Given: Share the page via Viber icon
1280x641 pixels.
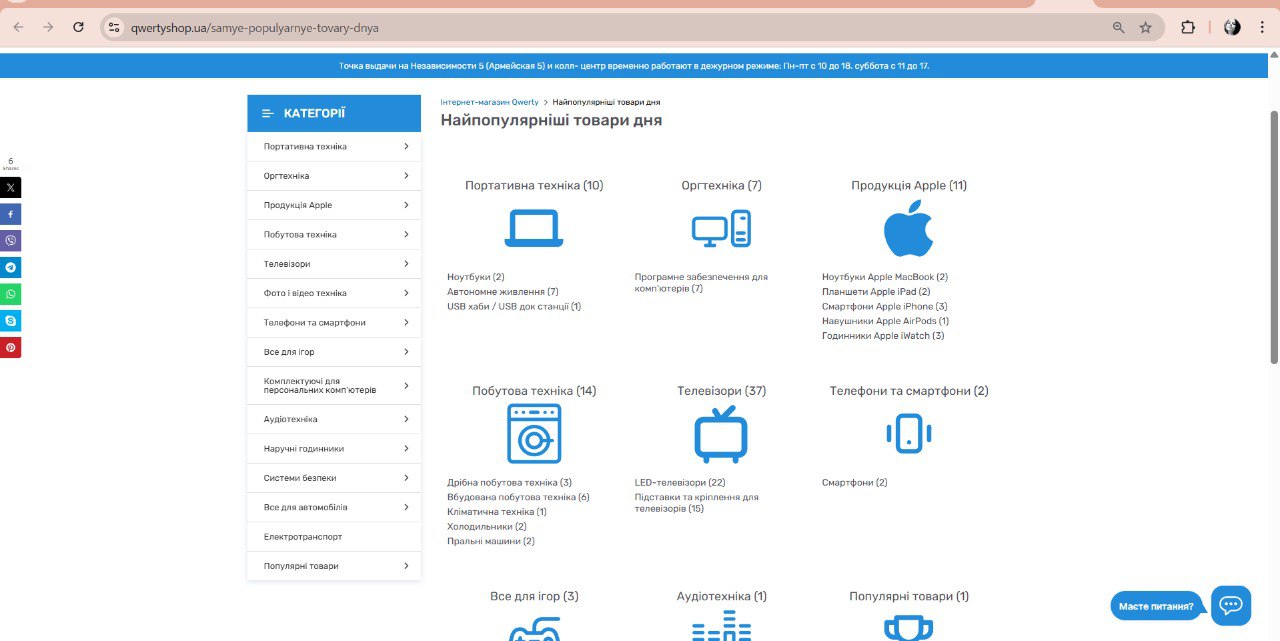Looking at the screenshot, I should [x=10, y=240].
